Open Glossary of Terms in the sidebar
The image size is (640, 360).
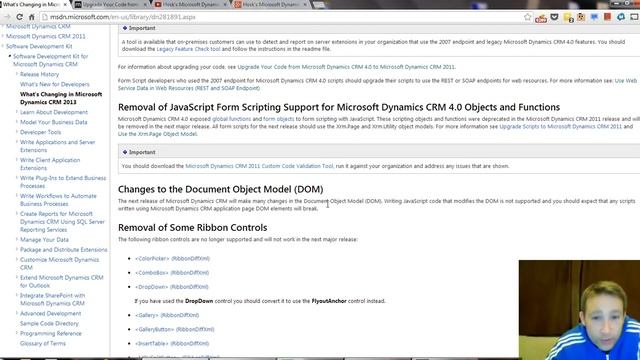42,343
